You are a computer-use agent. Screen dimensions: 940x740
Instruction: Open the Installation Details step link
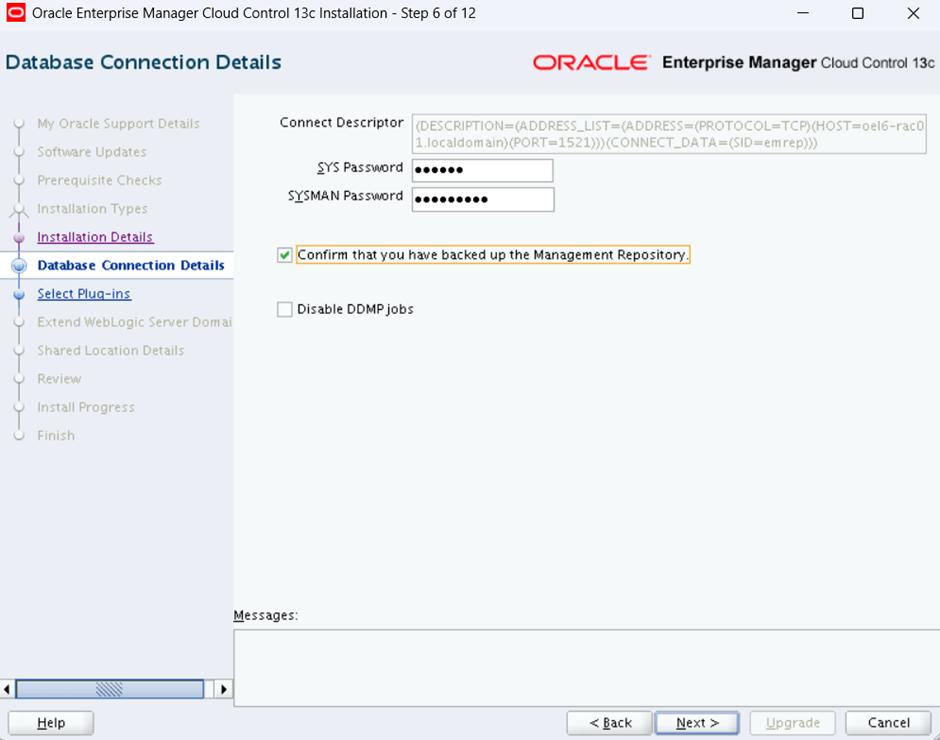tap(95, 237)
